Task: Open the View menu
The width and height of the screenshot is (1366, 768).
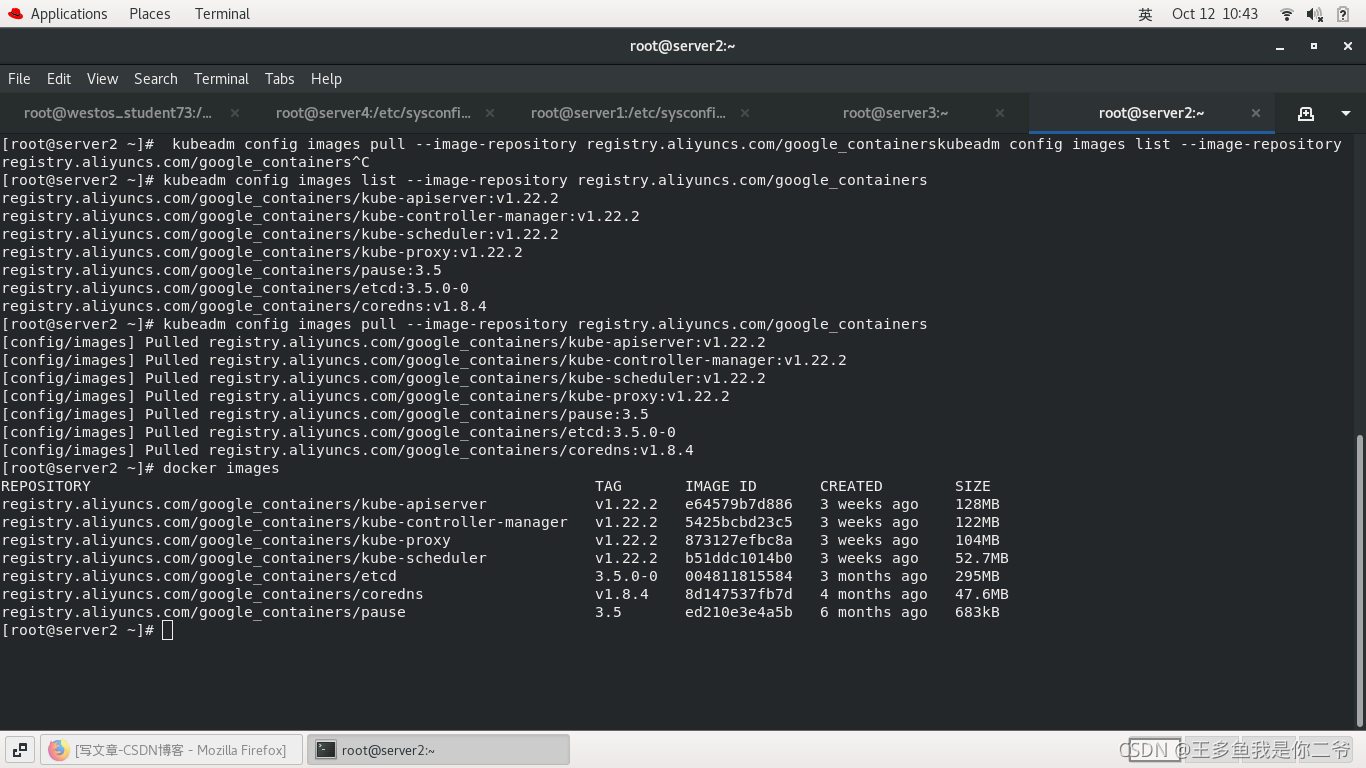Action: point(102,79)
